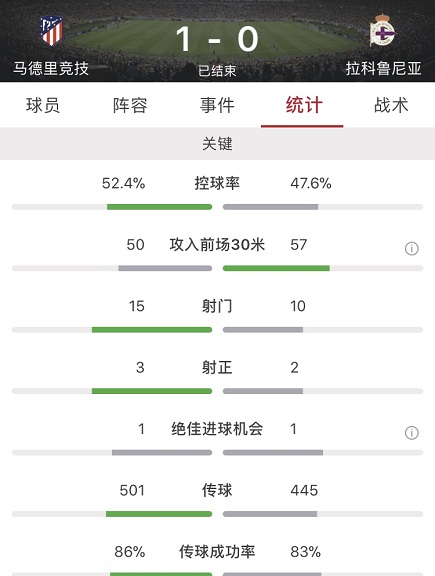
Task: Switch to the 球员 tab
Action: click(43, 105)
